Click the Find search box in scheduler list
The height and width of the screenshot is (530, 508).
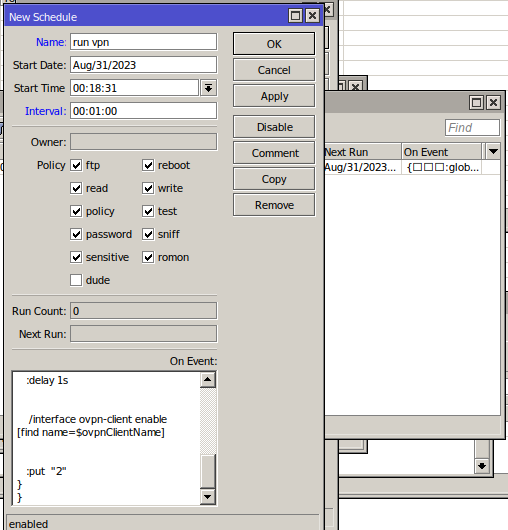click(x=472, y=128)
